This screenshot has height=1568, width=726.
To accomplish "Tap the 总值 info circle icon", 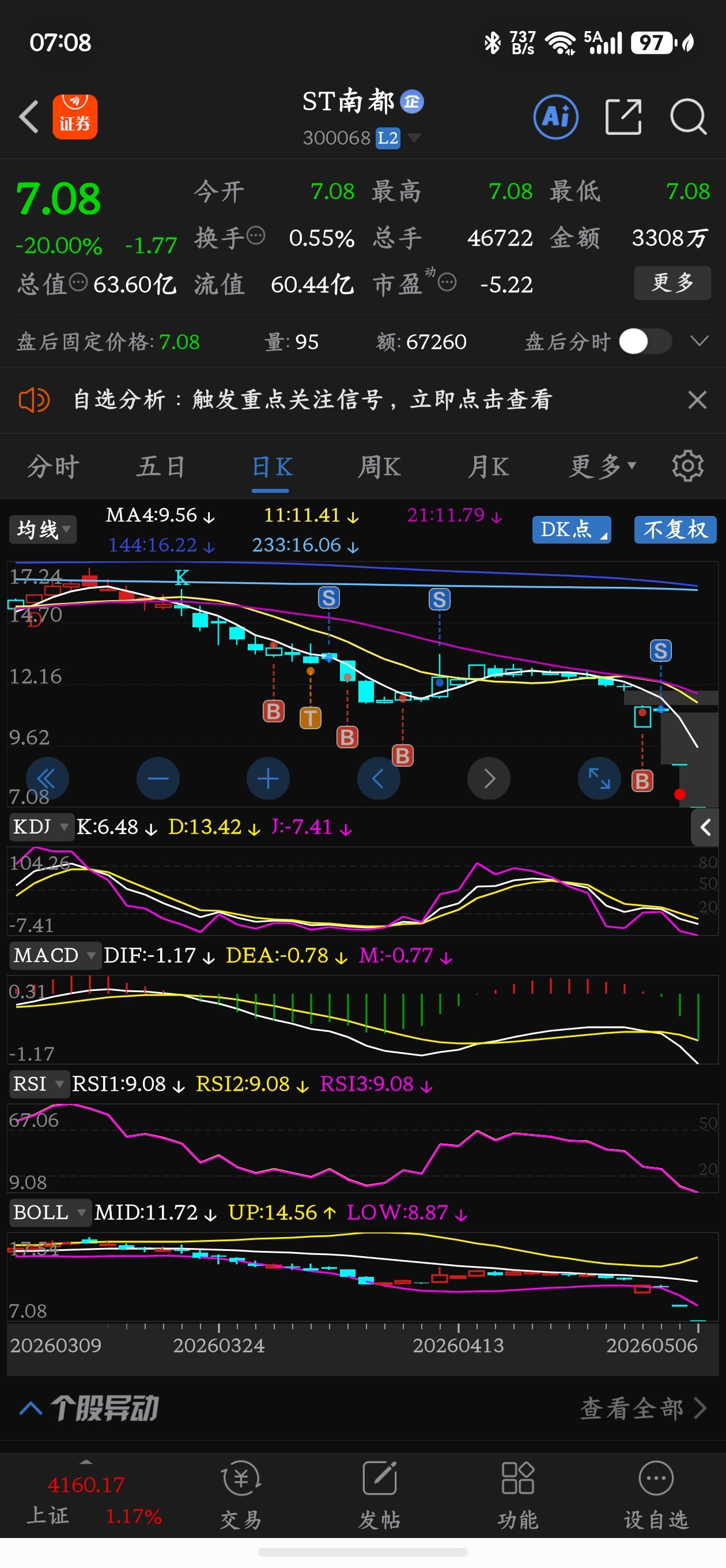I will [x=78, y=282].
